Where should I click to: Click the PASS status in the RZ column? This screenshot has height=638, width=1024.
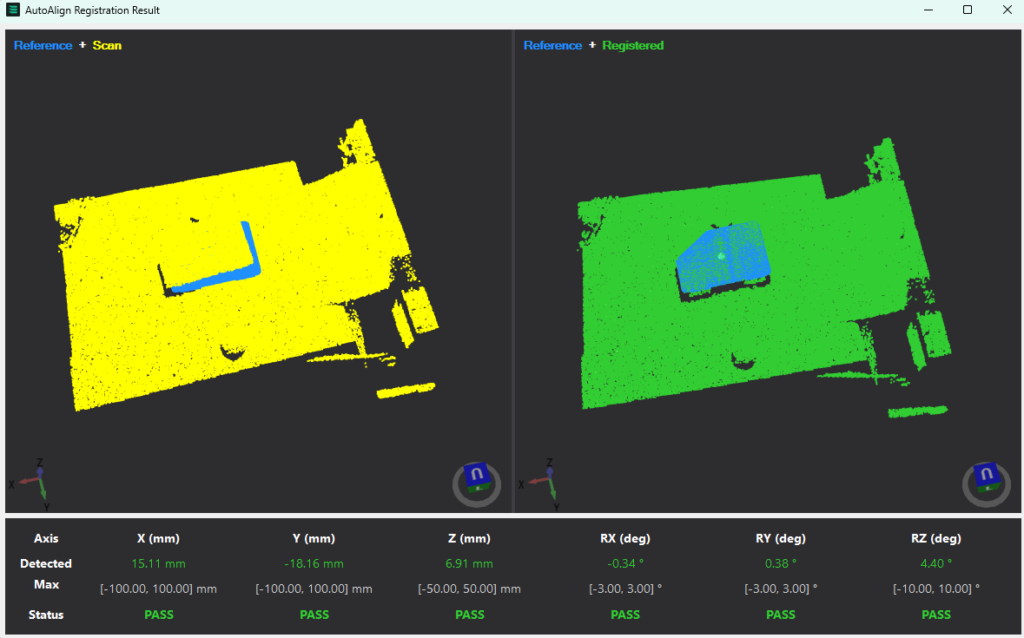click(936, 614)
